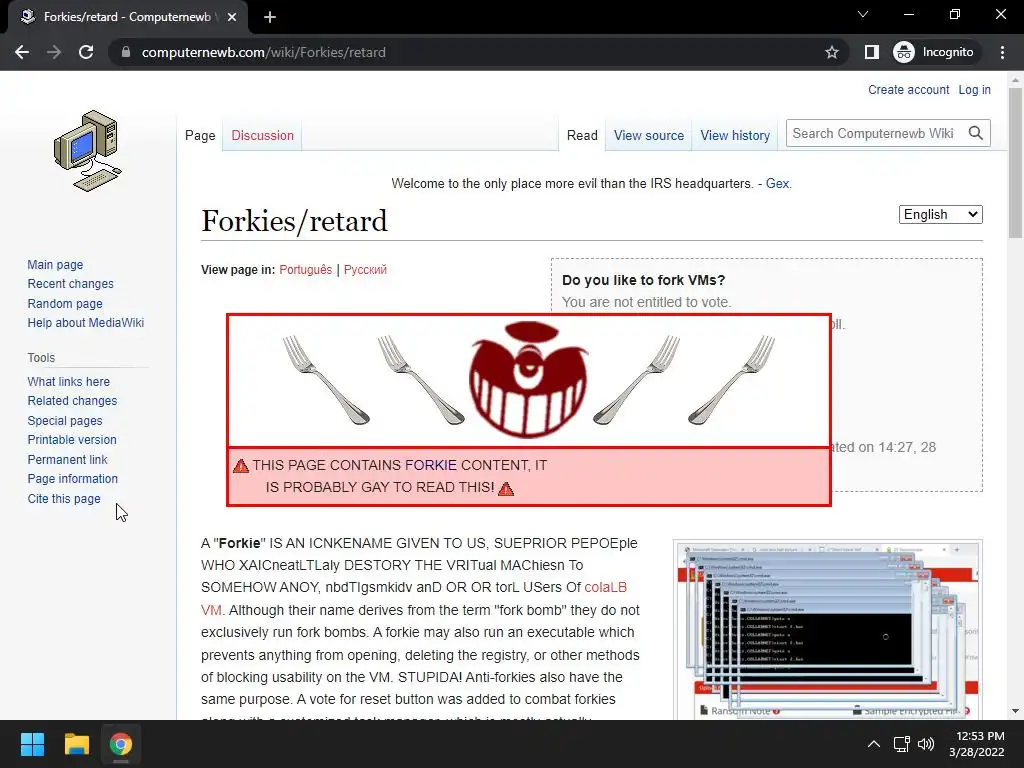The height and width of the screenshot is (768, 1024).
Task: Click the browser forward arrow
Action: click(54, 52)
